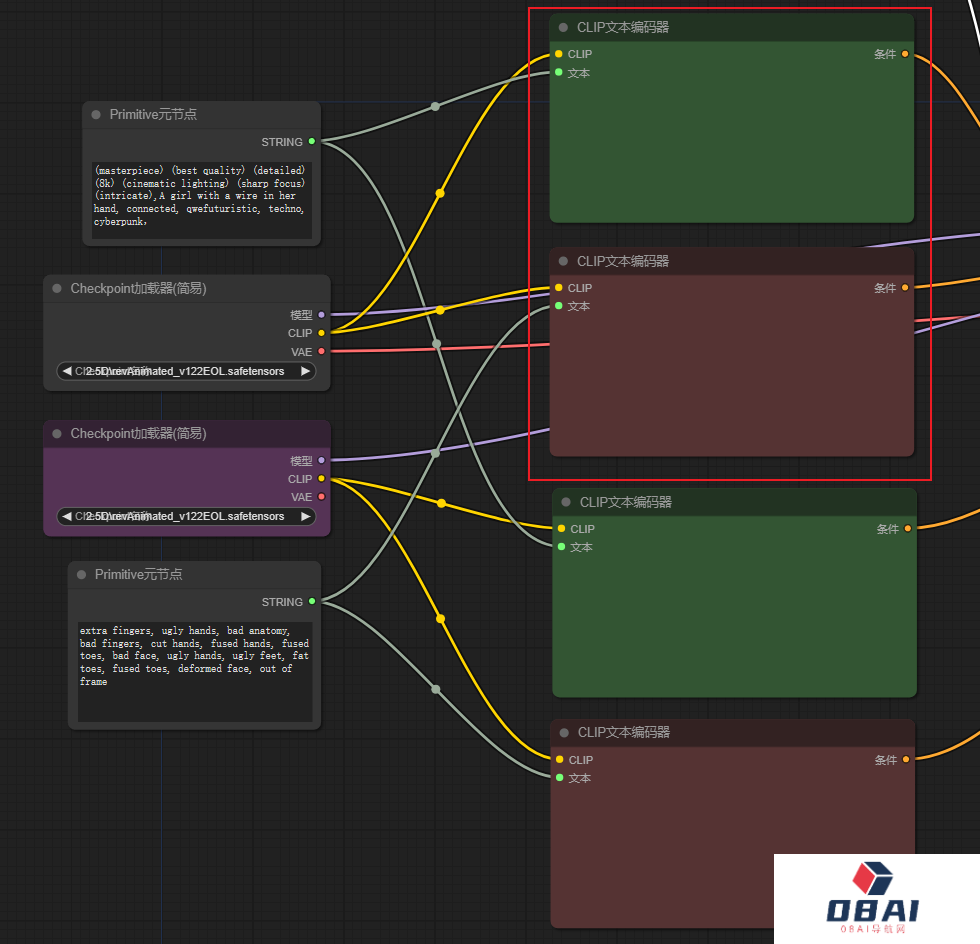Click the red VAE output port on gray Checkpoint加载器
The height and width of the screenshot is (944, 980).
coord(321,351)
